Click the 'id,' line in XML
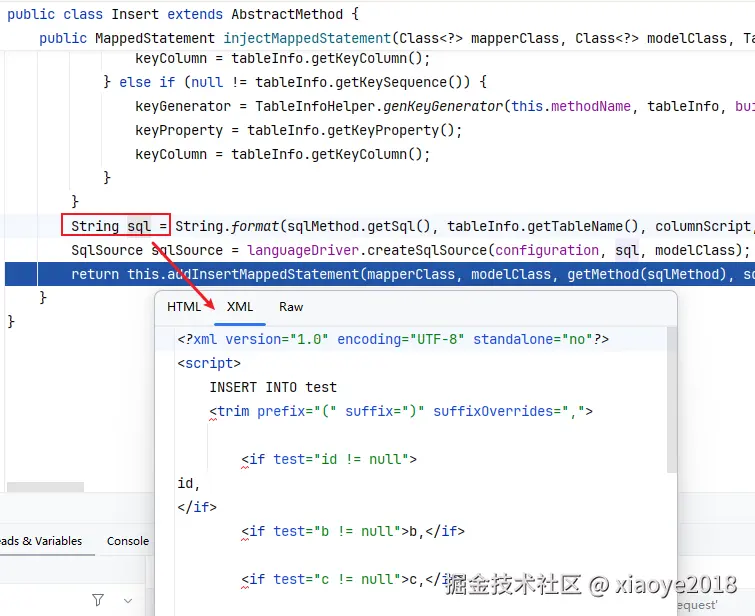This screenshot has width=755, height=616. pyautogui.click(x=188, y=483)
